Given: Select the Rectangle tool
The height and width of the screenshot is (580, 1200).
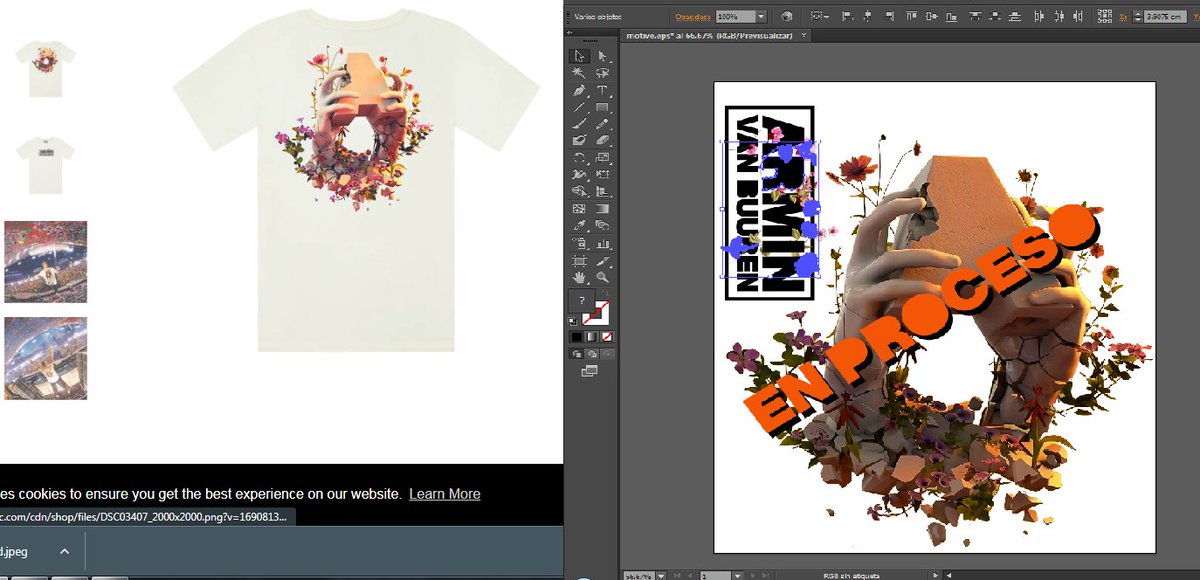Looking at the screenshot, I should point(602,107).
